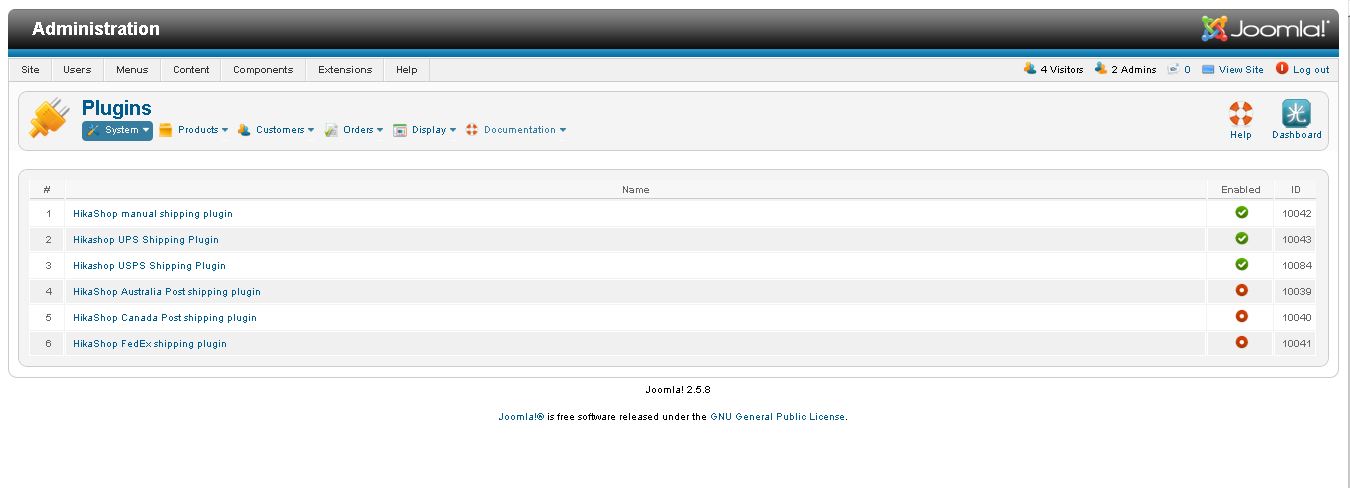Click the ID column header
The height and width of the screenshot is (488, 1350).
(1296, 189)
